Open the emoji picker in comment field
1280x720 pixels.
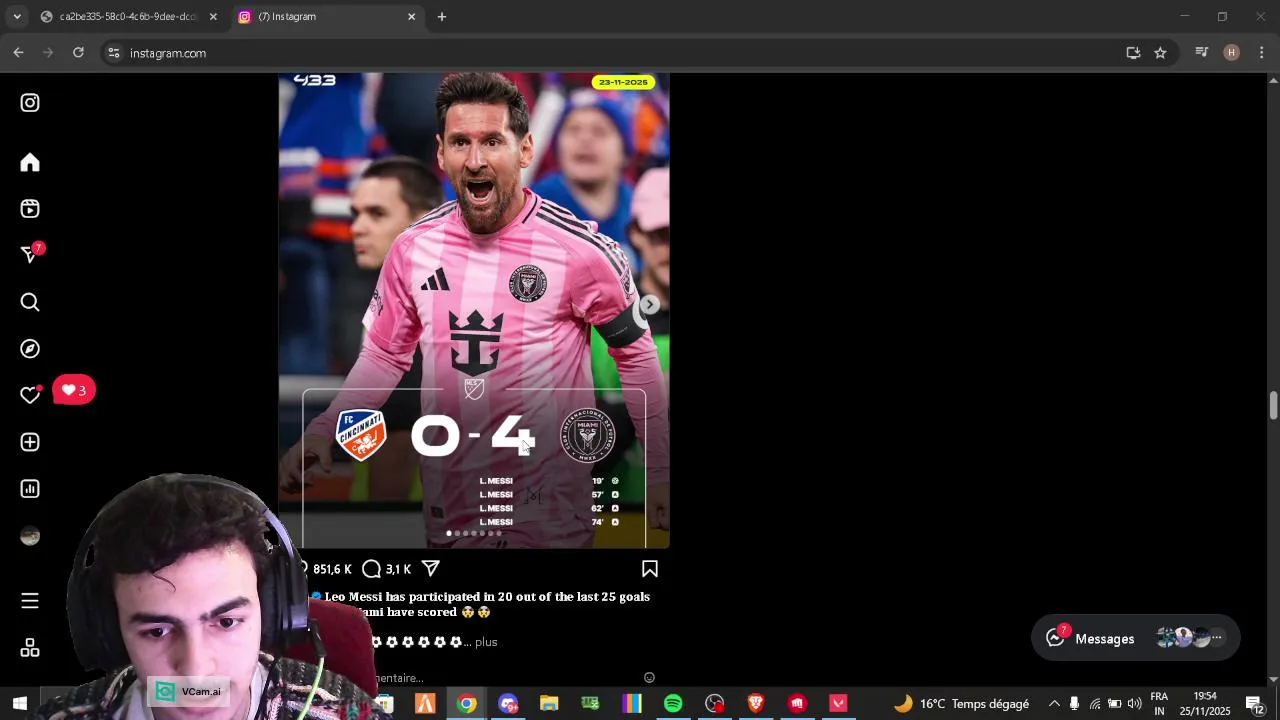click(649, 678)
